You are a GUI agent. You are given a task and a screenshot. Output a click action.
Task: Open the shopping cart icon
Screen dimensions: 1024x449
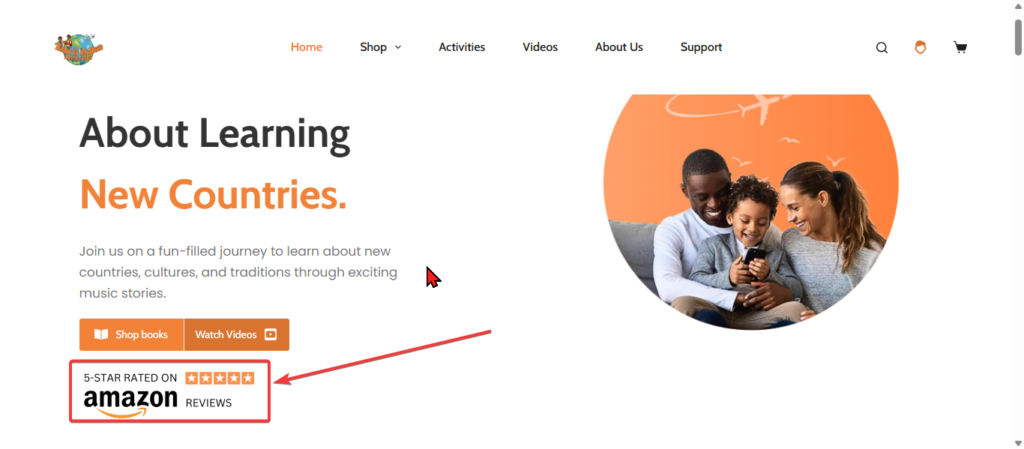960,47
